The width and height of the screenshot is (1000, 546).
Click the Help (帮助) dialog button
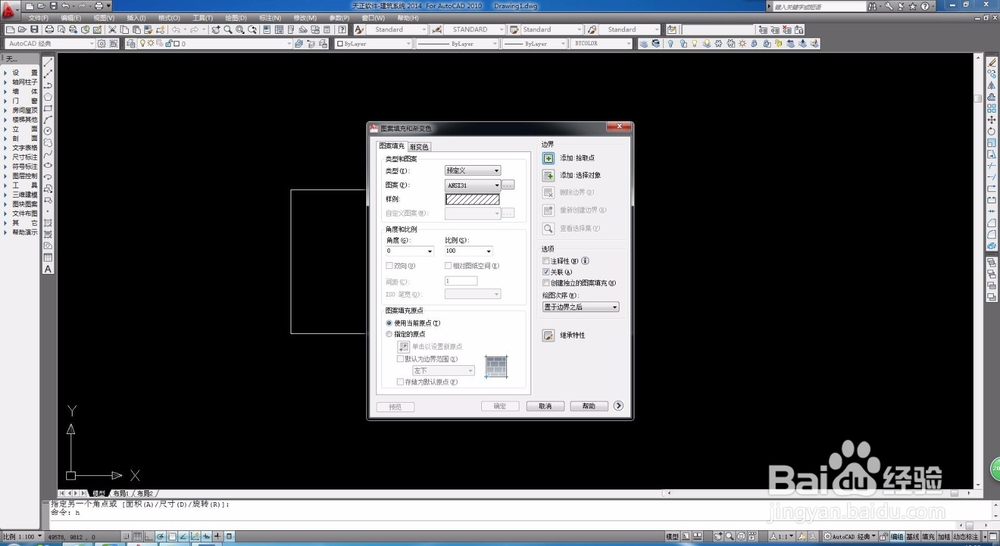coord(589,406)
